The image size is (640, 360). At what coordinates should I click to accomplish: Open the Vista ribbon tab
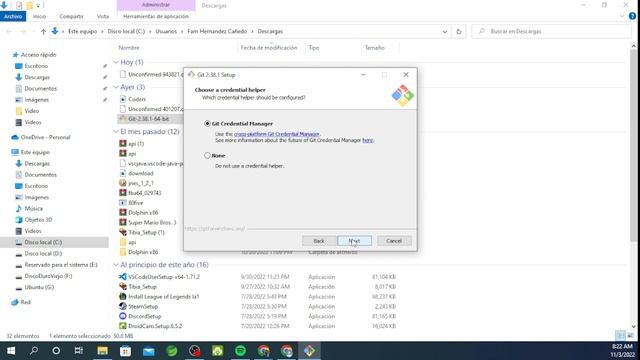[103, 16]
